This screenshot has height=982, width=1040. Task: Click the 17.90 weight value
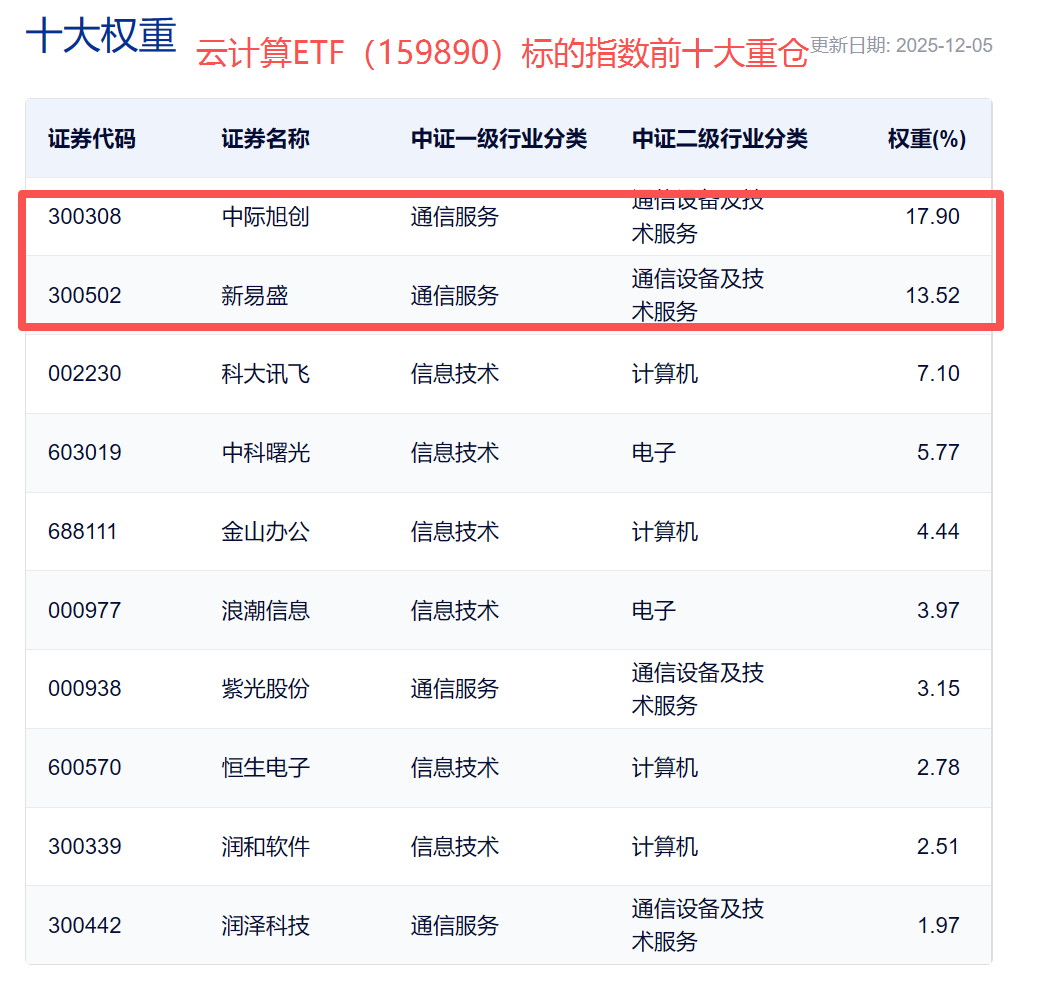[x=932, y=217]
